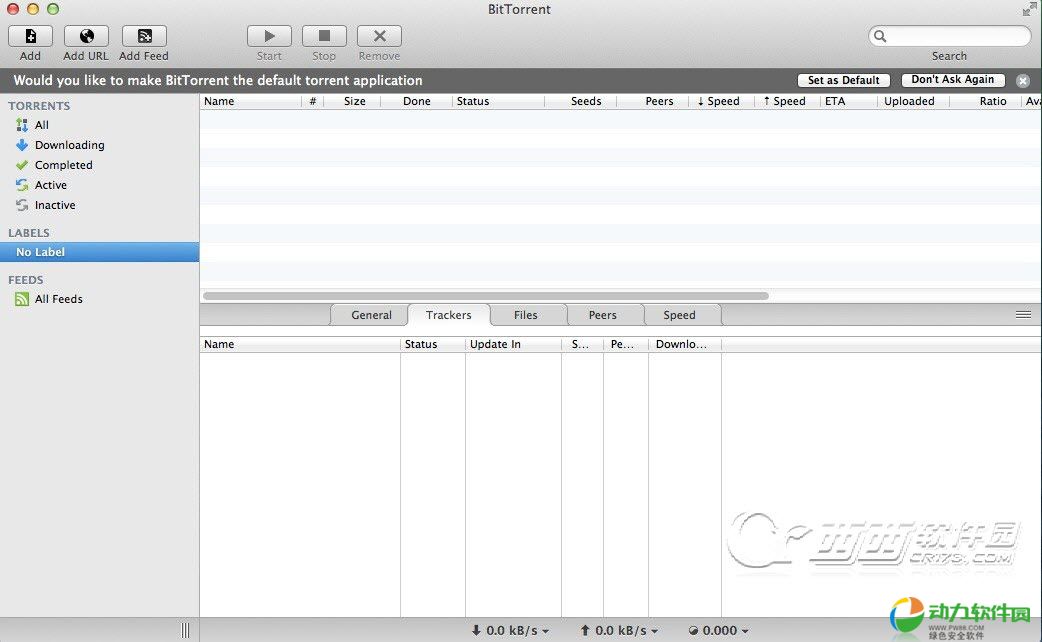The height and width of the screenshot is (642, 1042).
Task: Click the Set as Default button
Action: click(844, 80)
